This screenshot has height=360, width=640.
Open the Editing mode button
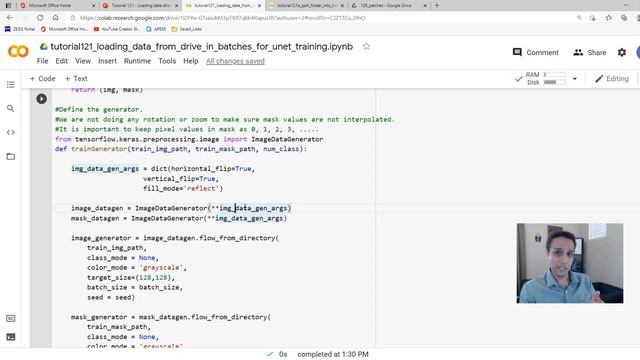tap(612, 79)
